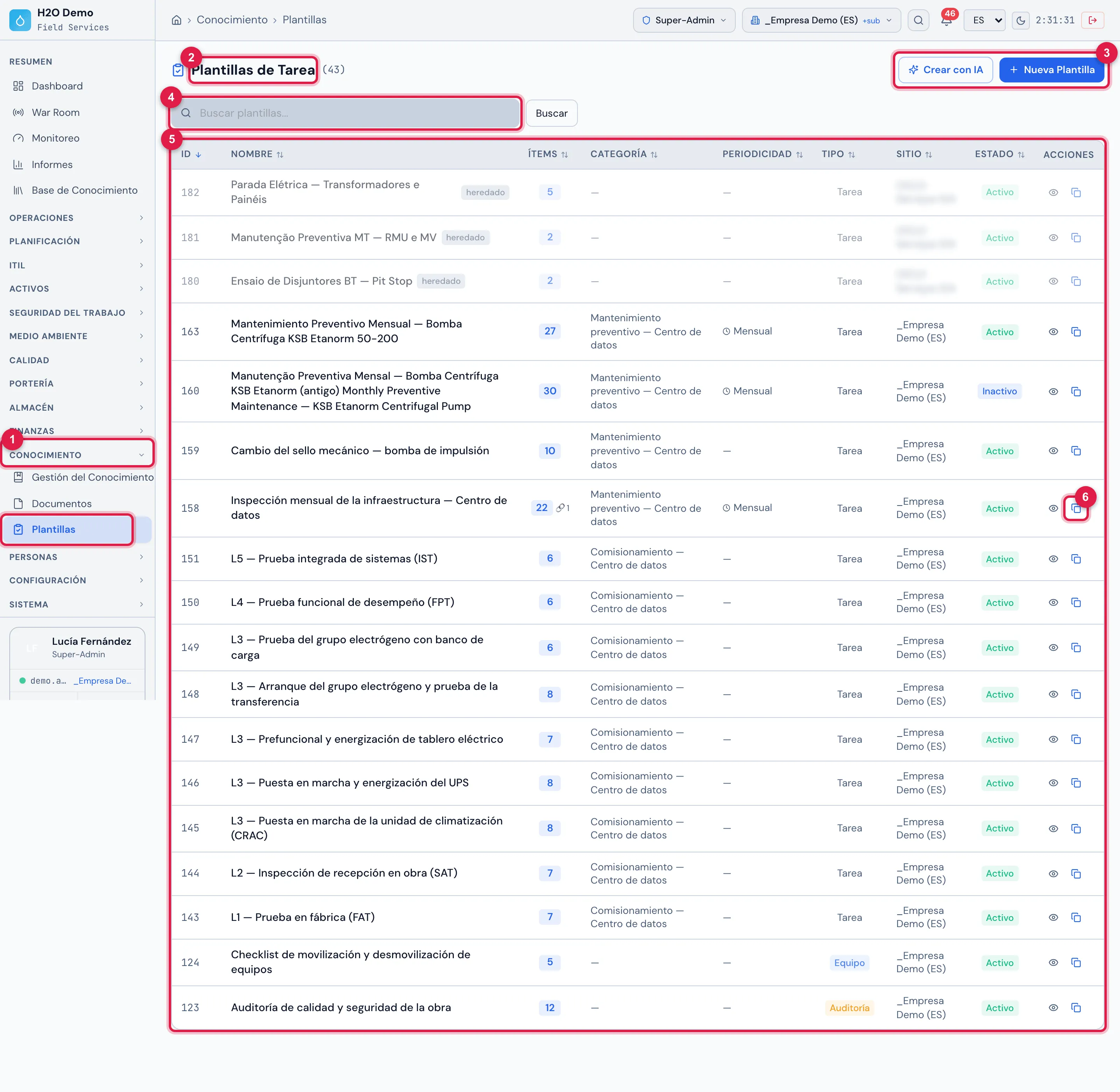The image size is (1120, 1092).
Task: Open the ES language dropdown
Action: (x=984, y=21)
